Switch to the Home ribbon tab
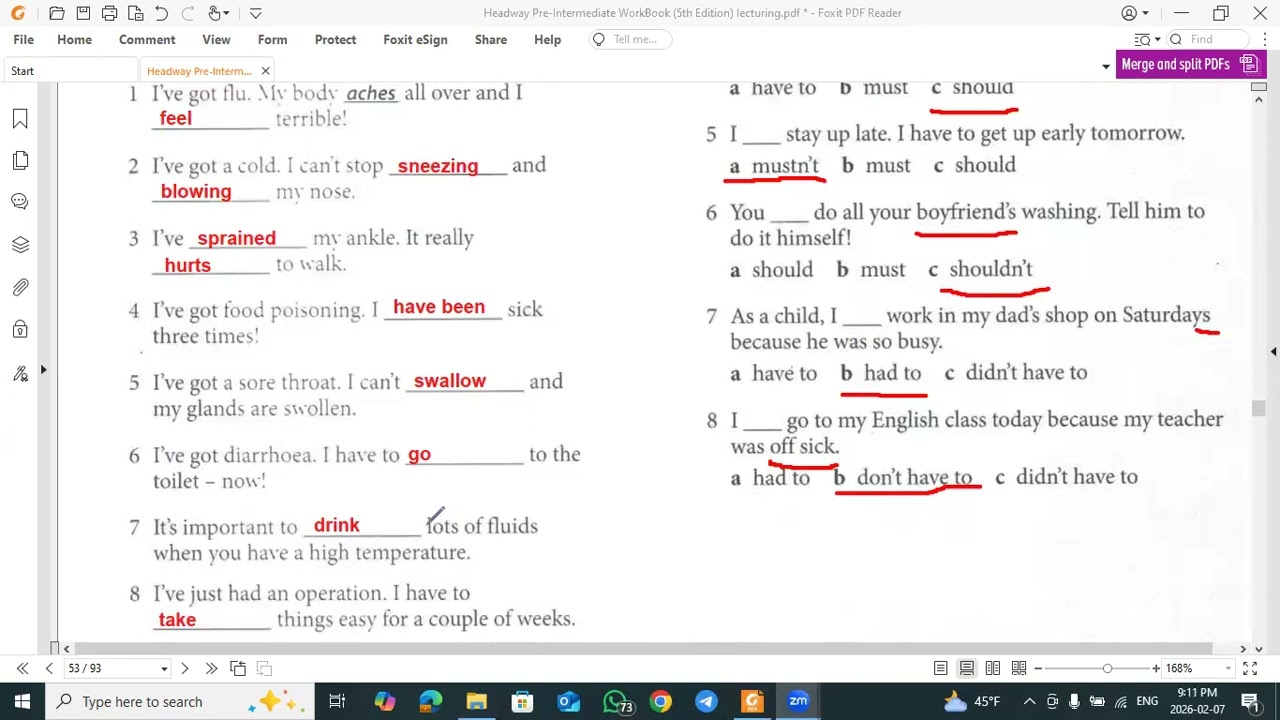The width and height of the screenshot is (1280, 720). click(74, 39)
